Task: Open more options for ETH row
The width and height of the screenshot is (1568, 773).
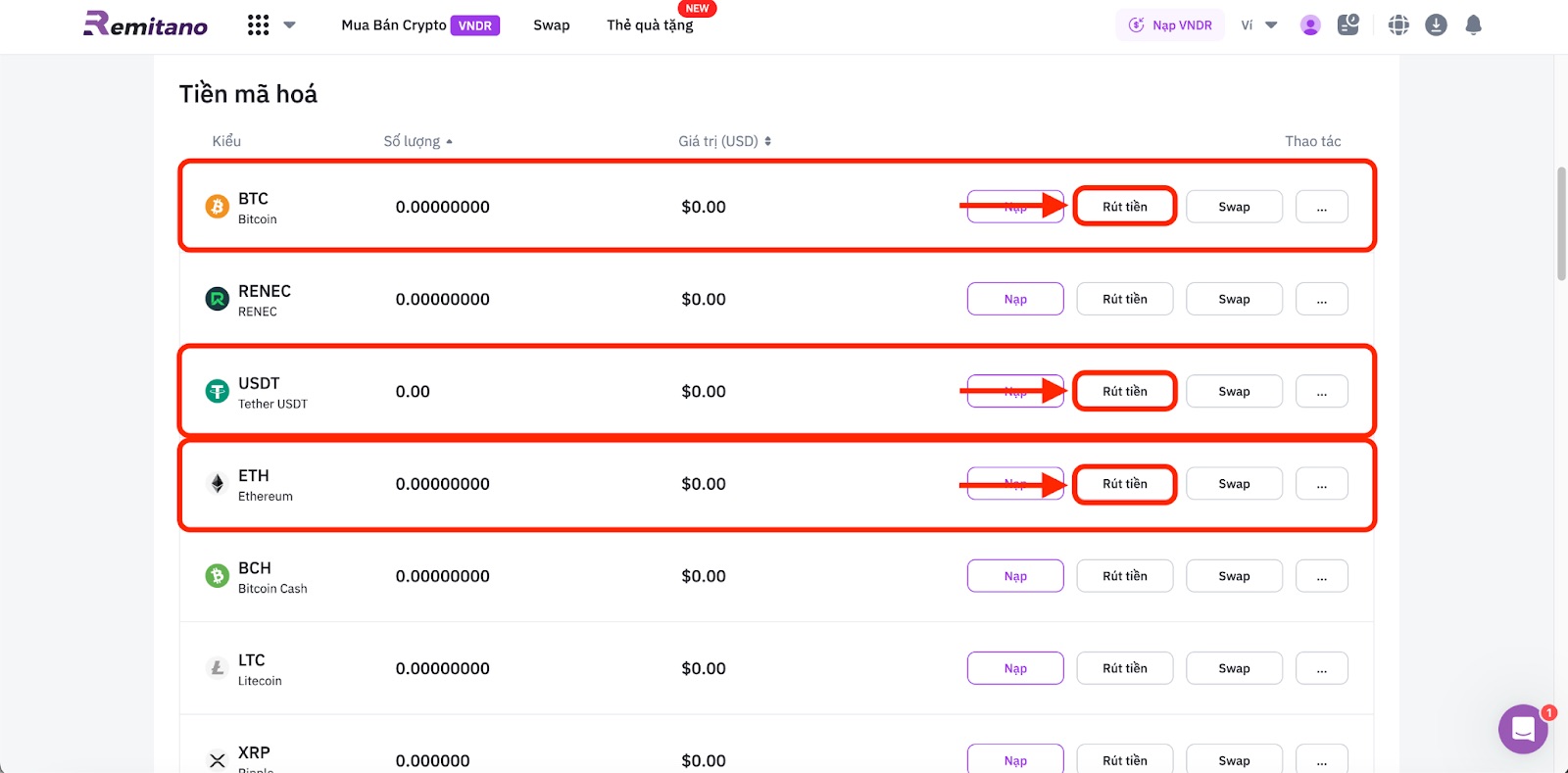Action: click(1321, 484)
